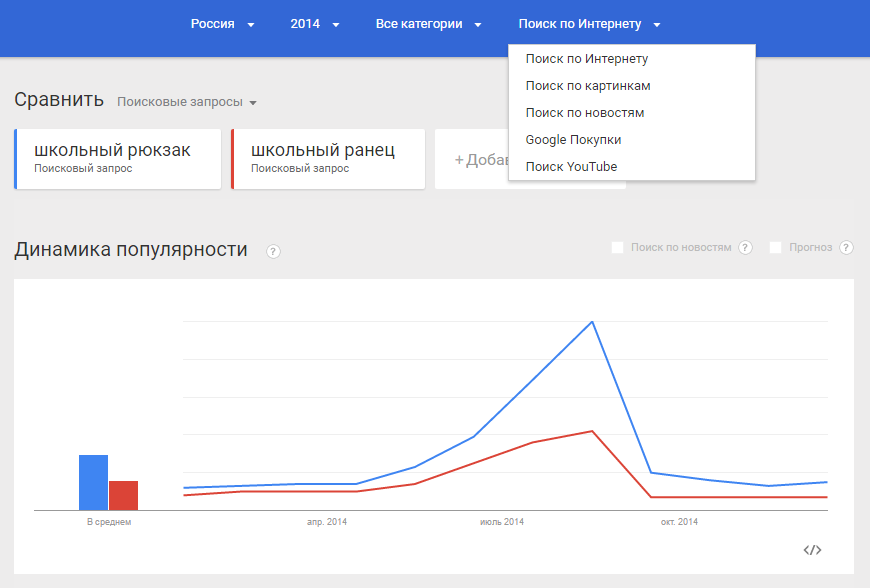Click the blue line peak on chart
Screen dimensions: 870x588
[593, 322]
